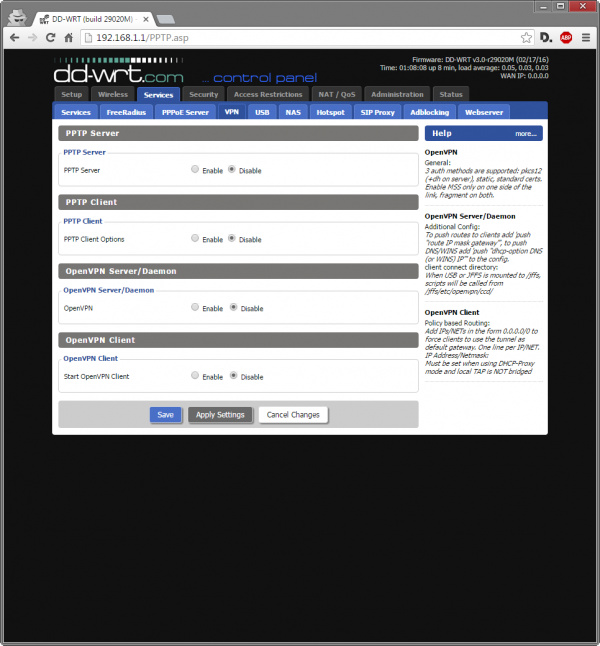Click the browser home icon

(x=69, y=38)
